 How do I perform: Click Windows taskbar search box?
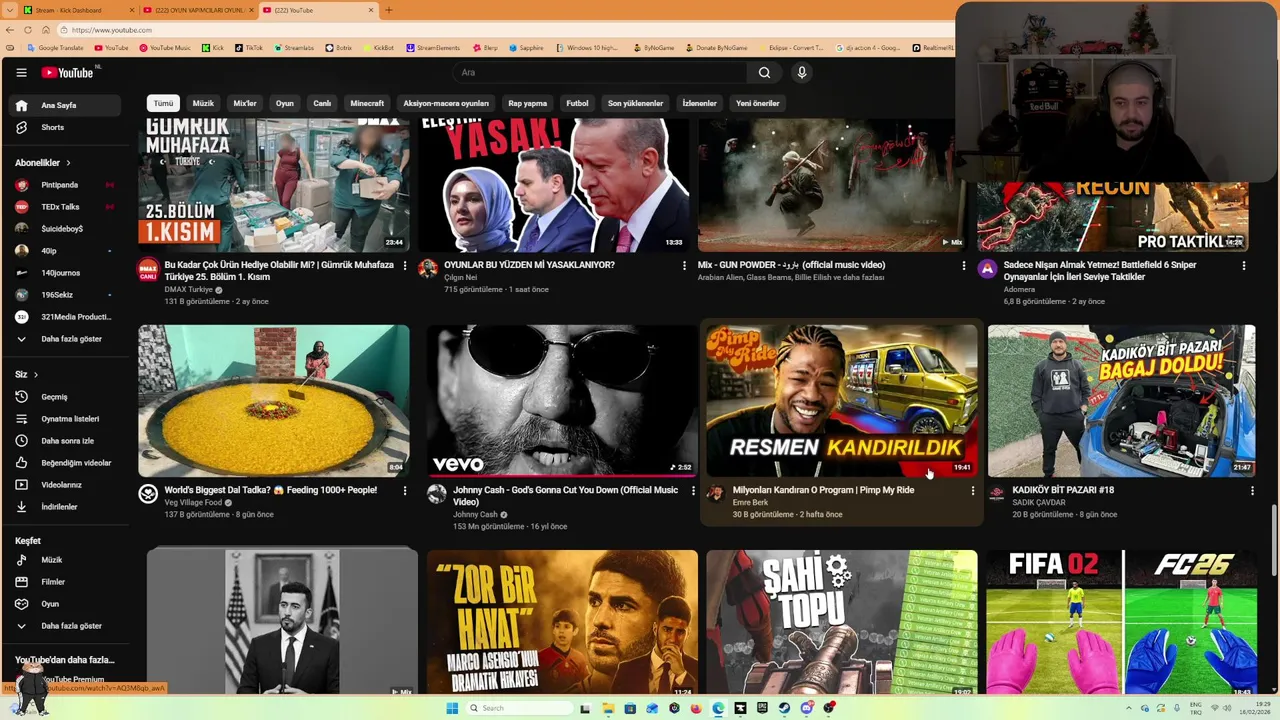(x=520, y=708)
